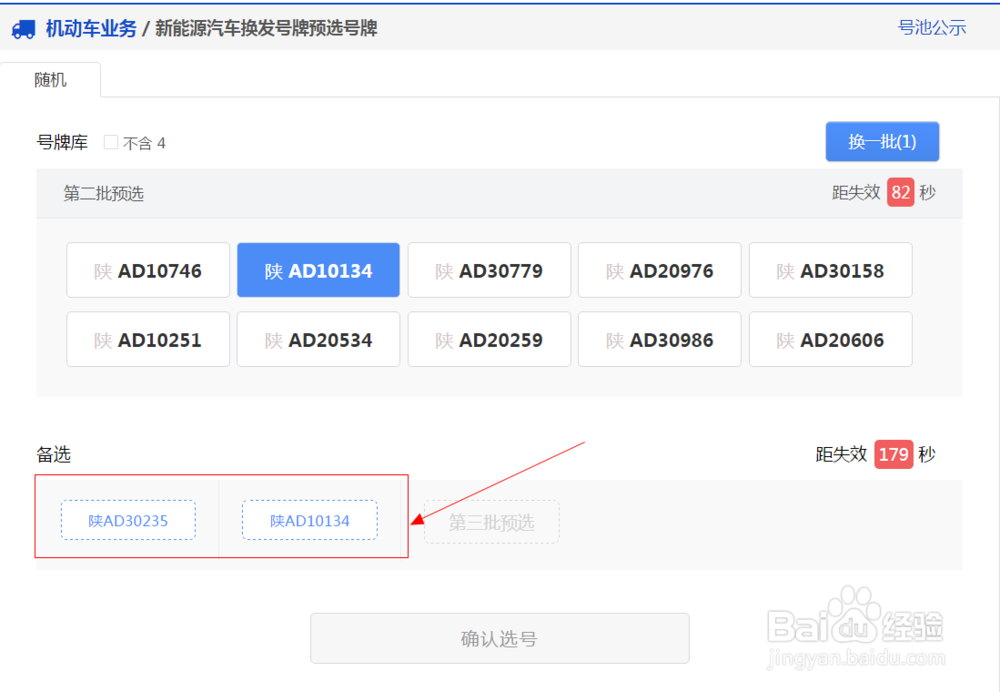
Task: Select plate 陕AD20606
Action: [x=830, y=339]
